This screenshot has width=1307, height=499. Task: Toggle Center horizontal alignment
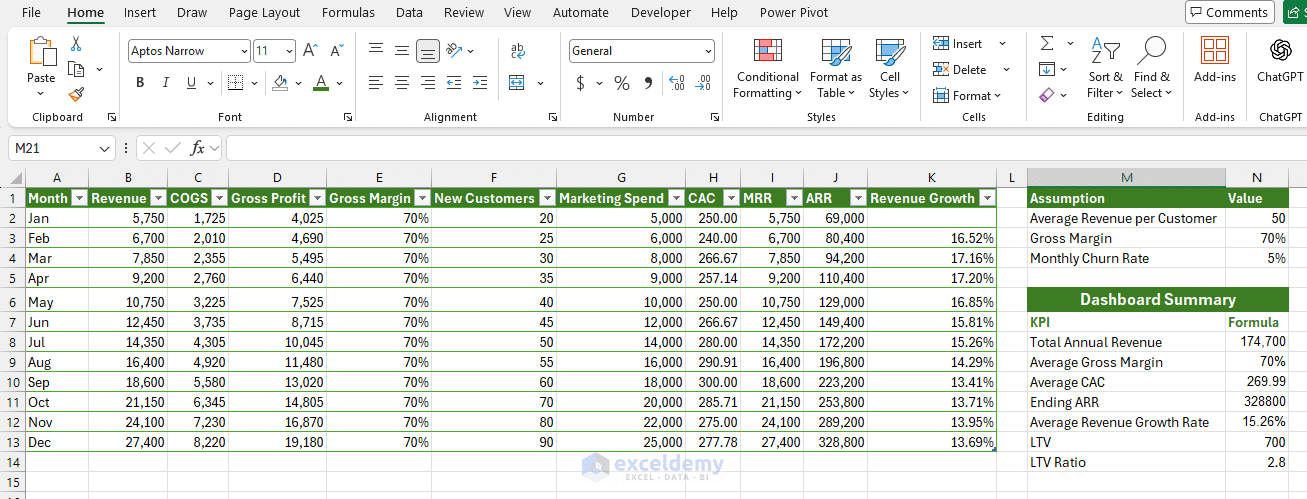click(x=402, y=83)
